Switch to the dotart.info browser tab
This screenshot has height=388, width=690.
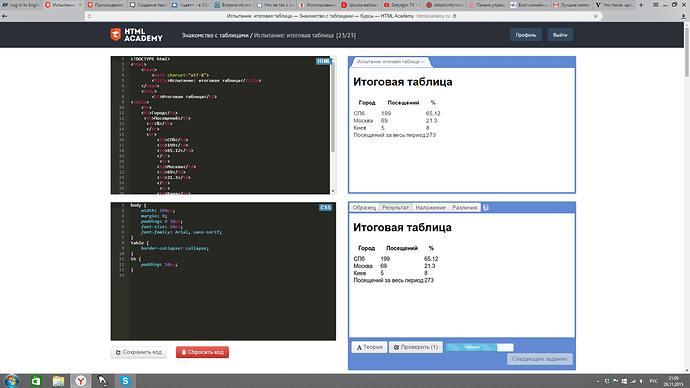click(443, 5)
